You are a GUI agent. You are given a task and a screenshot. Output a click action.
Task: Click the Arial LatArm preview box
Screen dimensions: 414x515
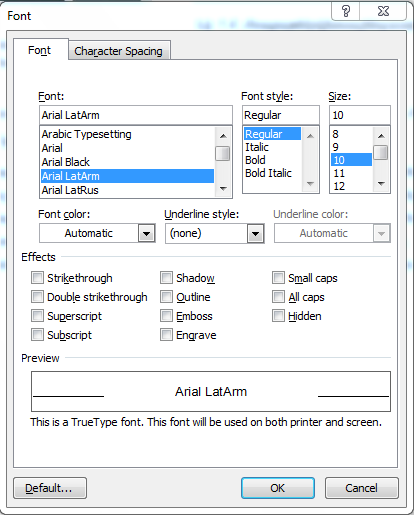(211, 391)
